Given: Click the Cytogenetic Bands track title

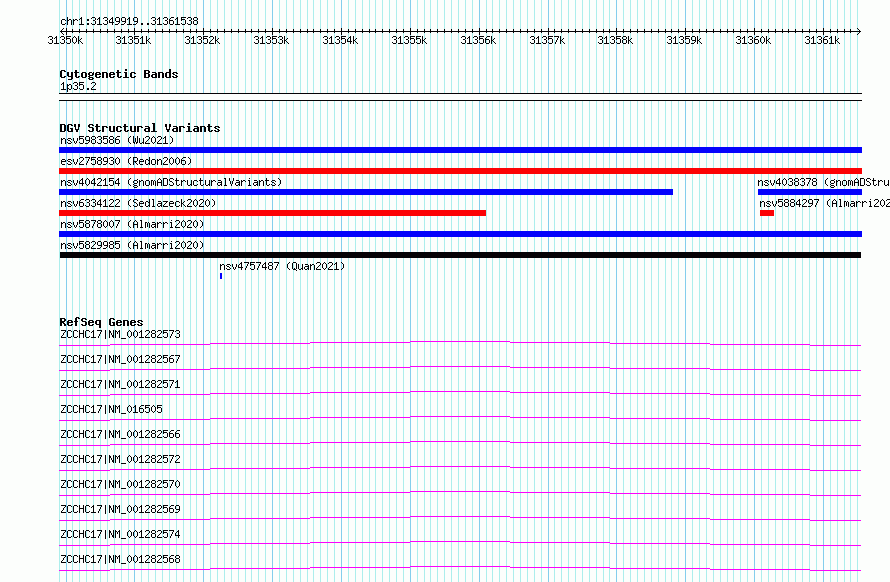Looking at the screenshot, I should pyautogui.click(x=119, y=74).
